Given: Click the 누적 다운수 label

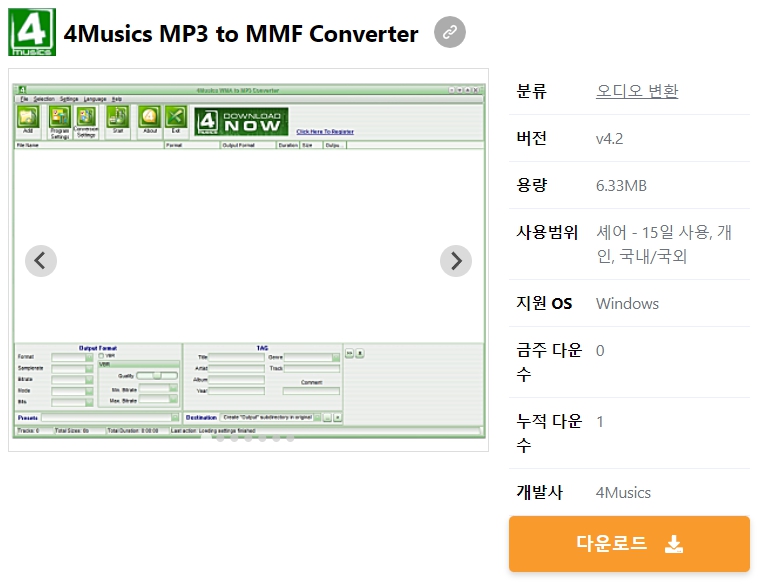Looking at the screenshot, I should pos(549,433).
